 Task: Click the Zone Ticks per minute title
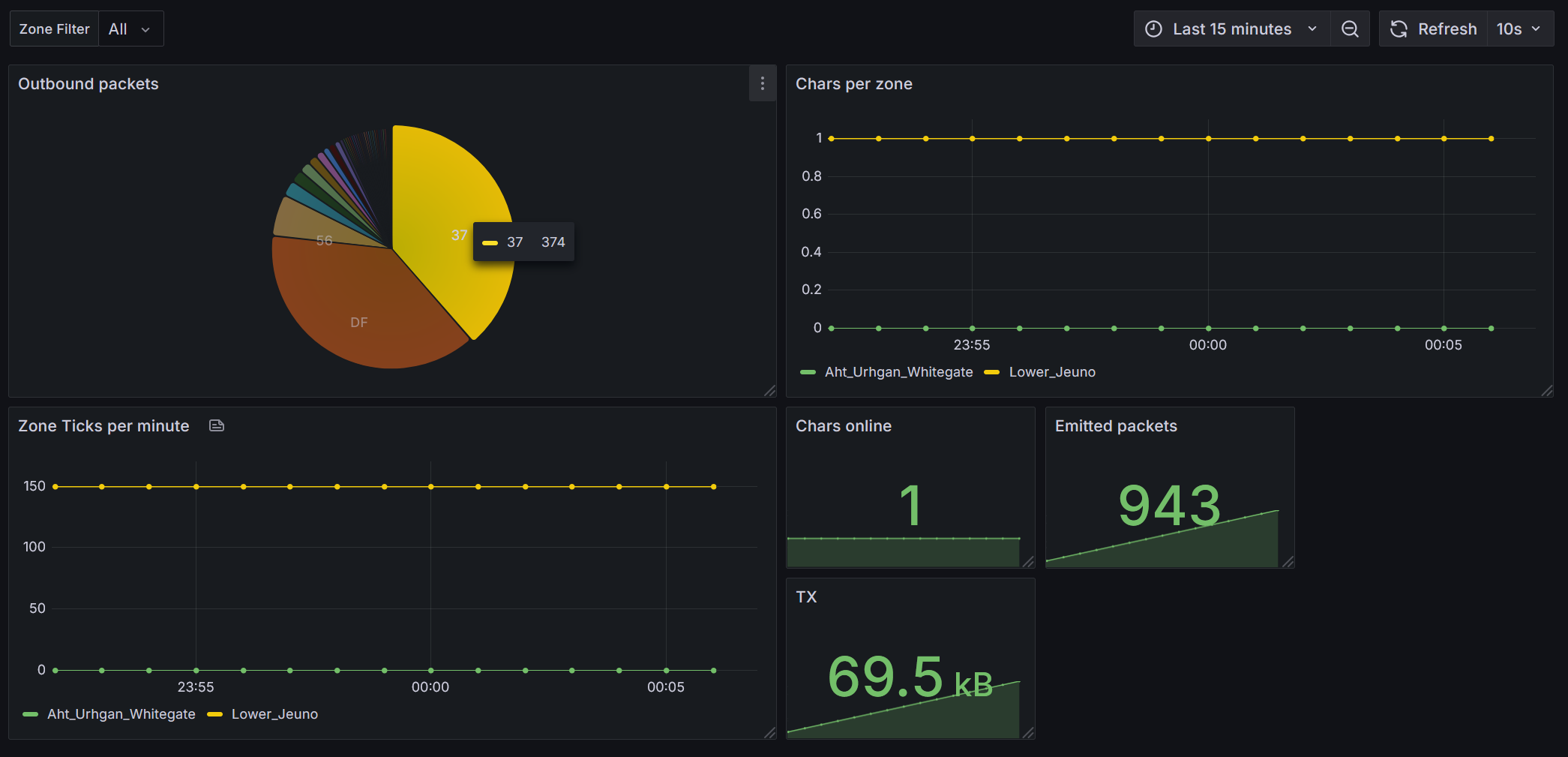click(103, 426)
